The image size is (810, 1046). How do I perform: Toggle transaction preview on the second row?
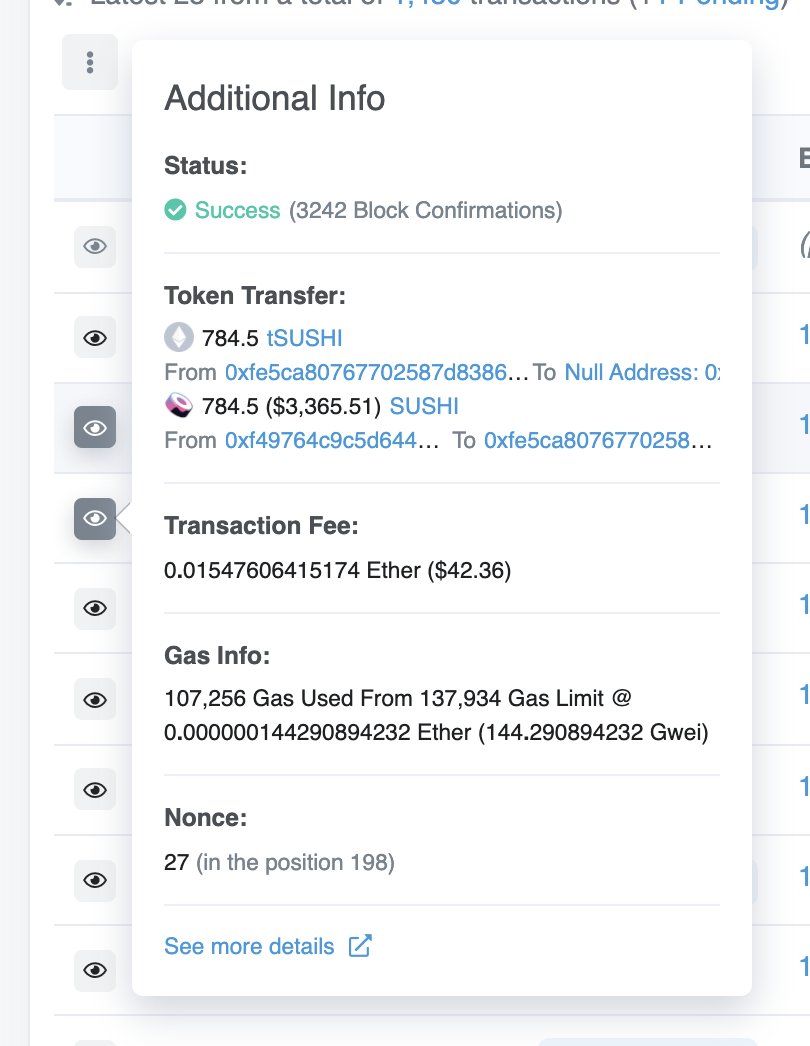(x=94, y=337)
